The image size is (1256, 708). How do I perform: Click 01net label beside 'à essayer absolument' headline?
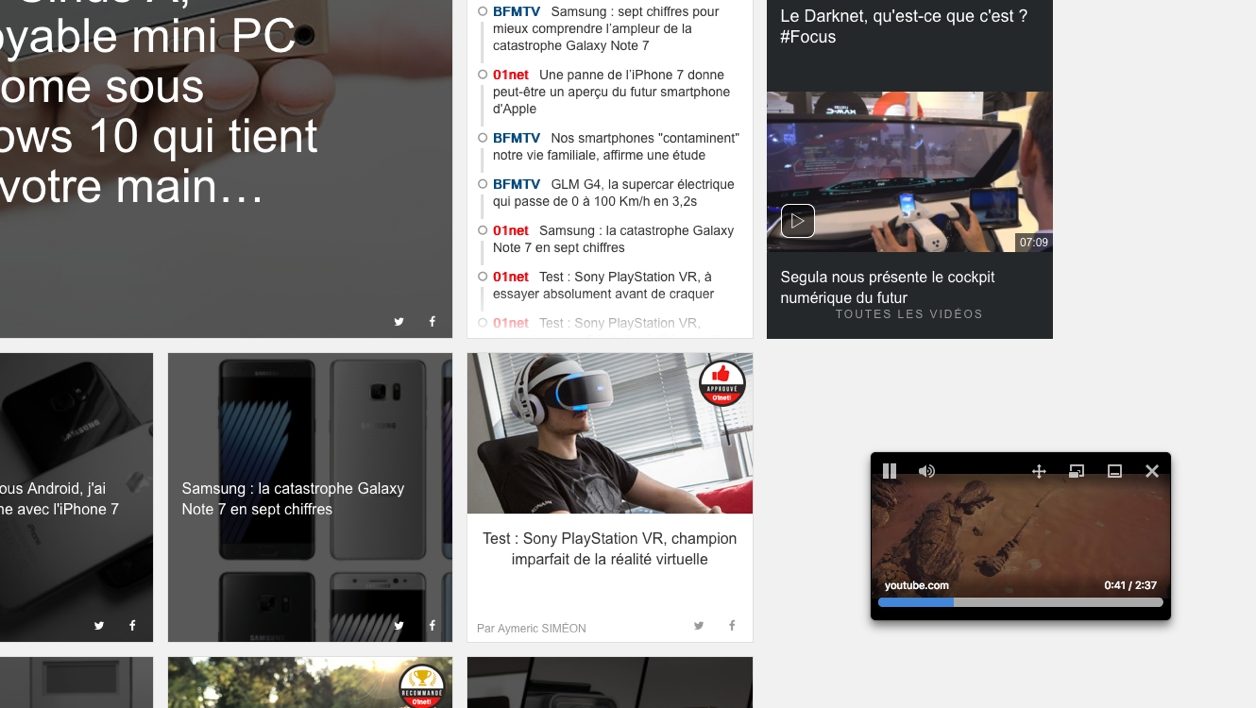(x=511, y=277)
